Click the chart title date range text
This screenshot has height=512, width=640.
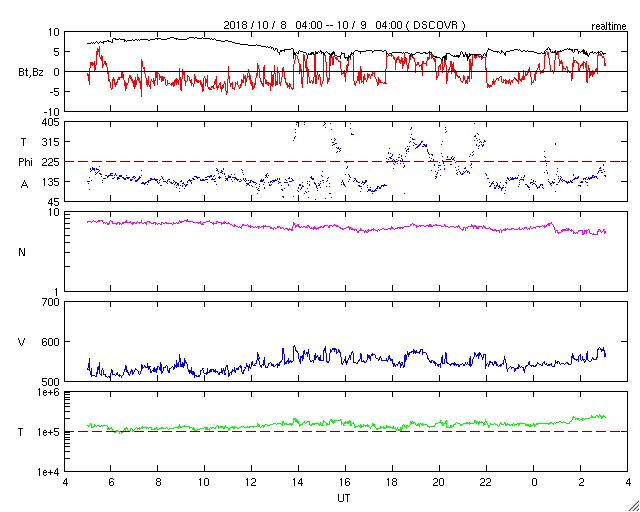344,25
